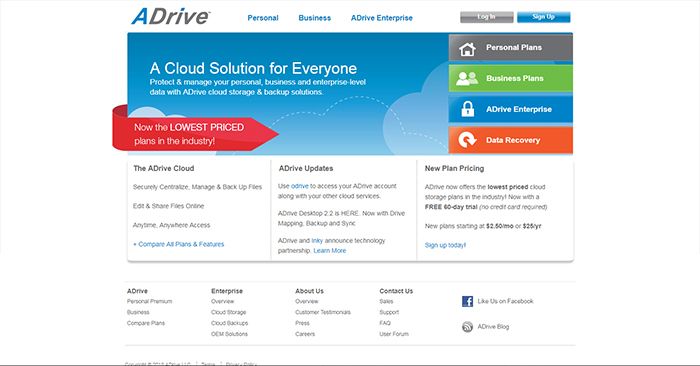Click The ADrive Cloud heading
This screenshot has height=366, width=700.
point(164,168)
